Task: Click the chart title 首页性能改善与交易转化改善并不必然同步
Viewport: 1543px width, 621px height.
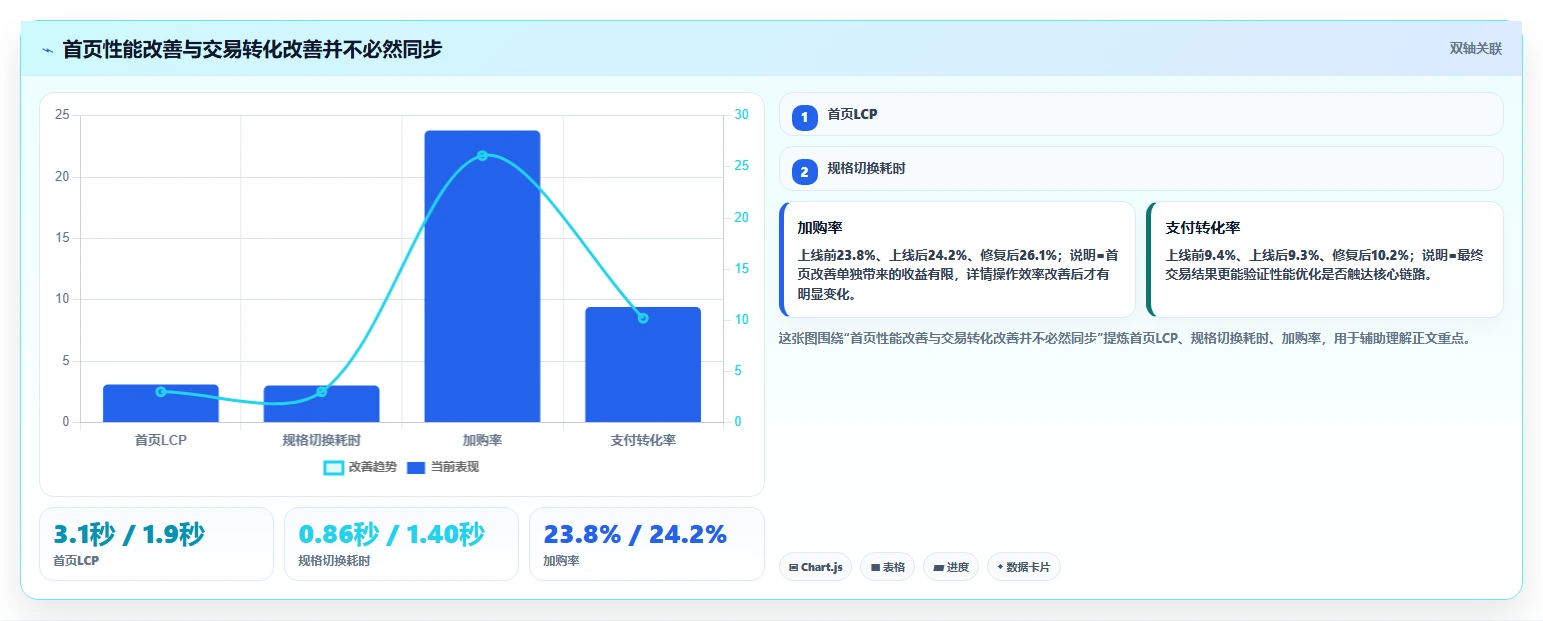Action: (252, 49)
